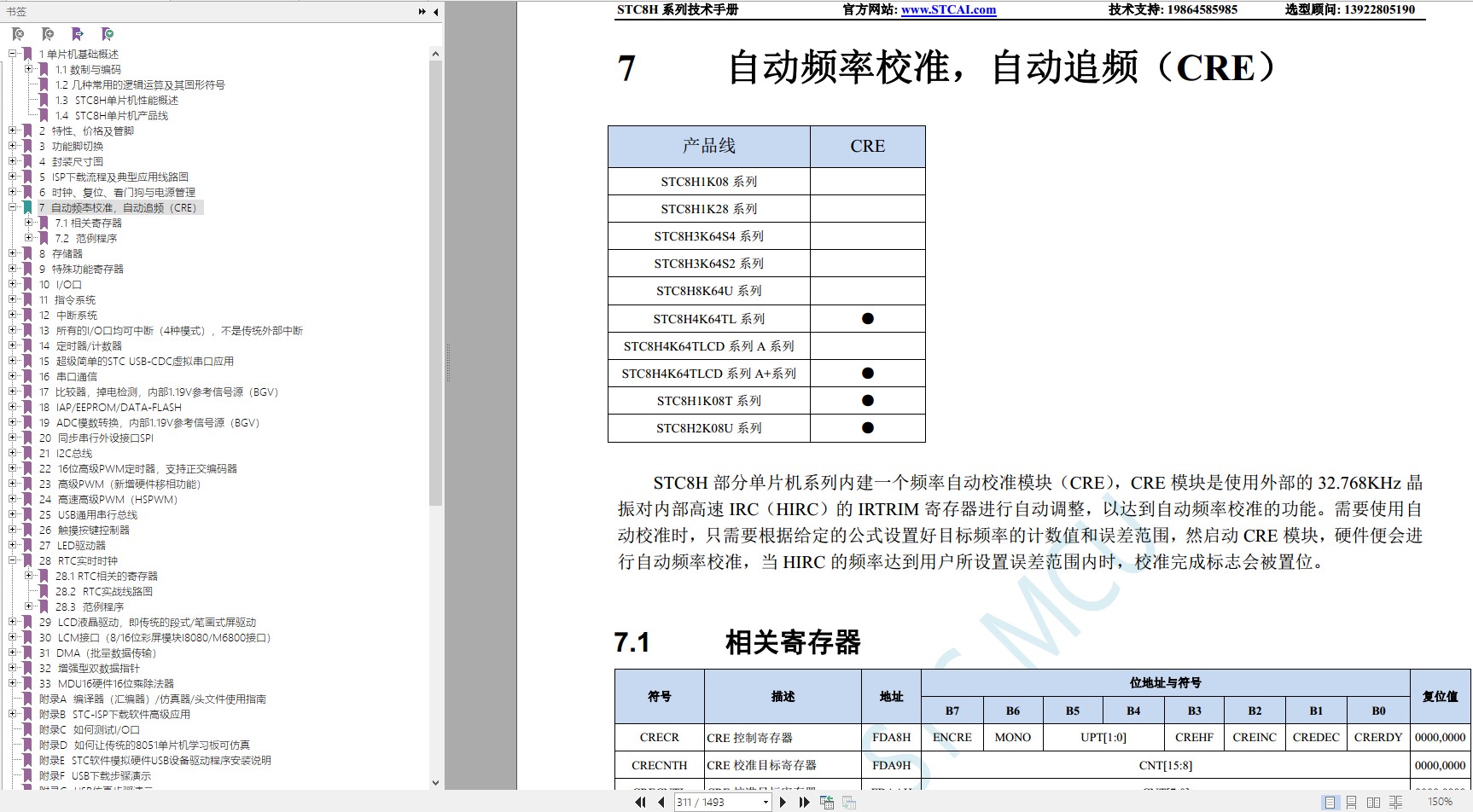Open bookmark 16 串口通信
Screen dimensions: 1473x812
68,376
